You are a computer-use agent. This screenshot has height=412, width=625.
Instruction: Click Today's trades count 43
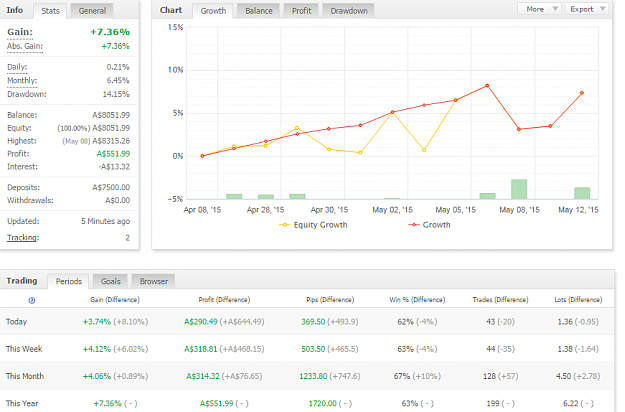pyautogui.click(x=491, y=322)
